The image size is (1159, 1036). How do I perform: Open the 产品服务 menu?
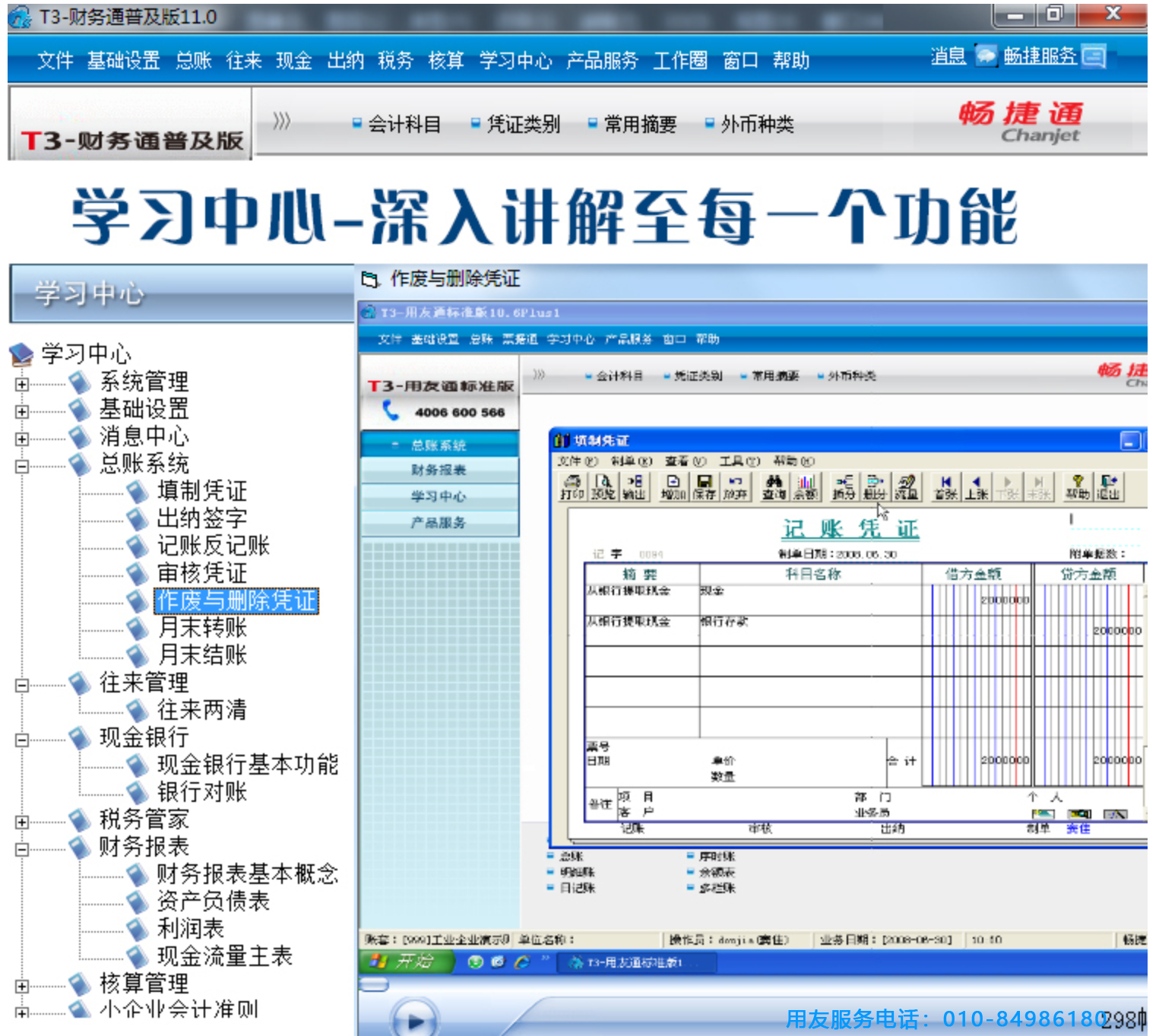click(602, 60)
